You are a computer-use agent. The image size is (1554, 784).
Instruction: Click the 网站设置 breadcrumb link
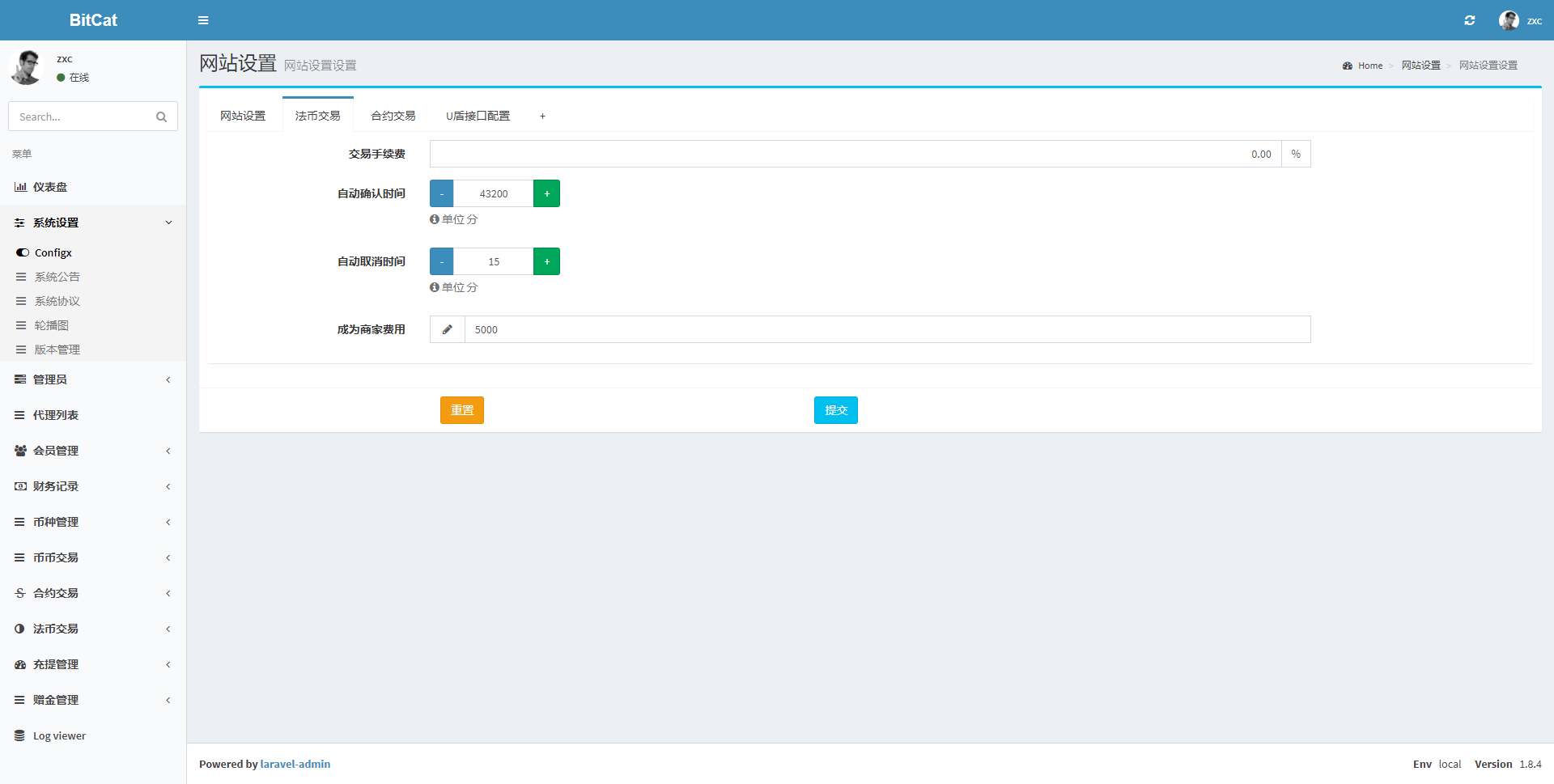pyautogui.click(x=1421, y=66)
